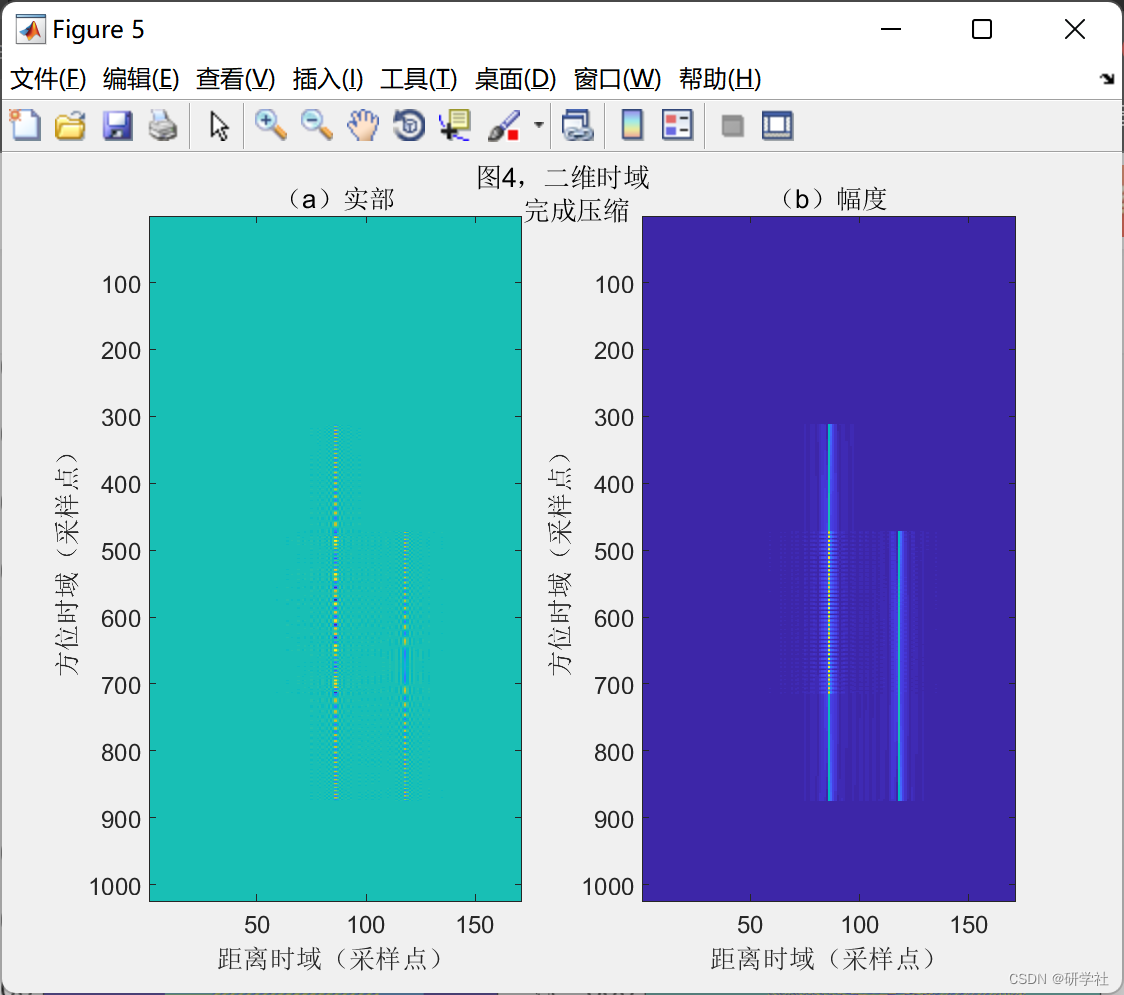Click the dock figure arrow at top right
Screen dimensions: 1124x995
[1107, 77]
